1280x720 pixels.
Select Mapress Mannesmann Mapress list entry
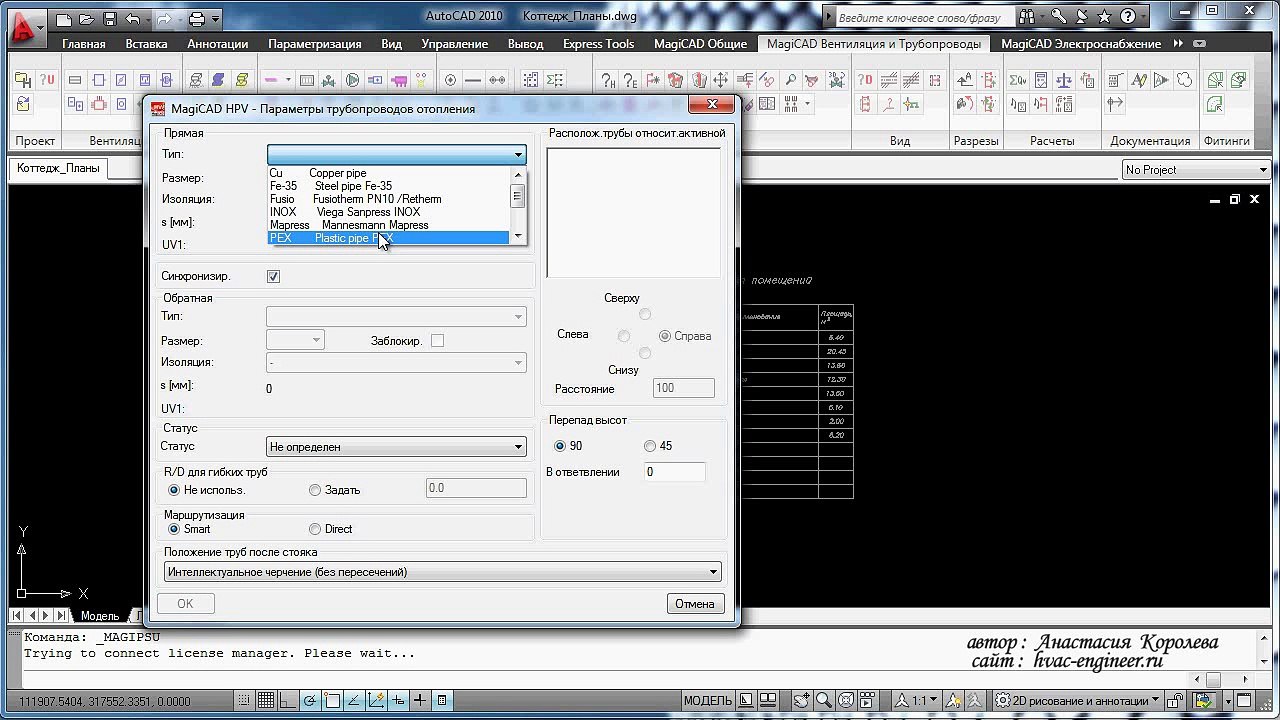click(389, 225)
